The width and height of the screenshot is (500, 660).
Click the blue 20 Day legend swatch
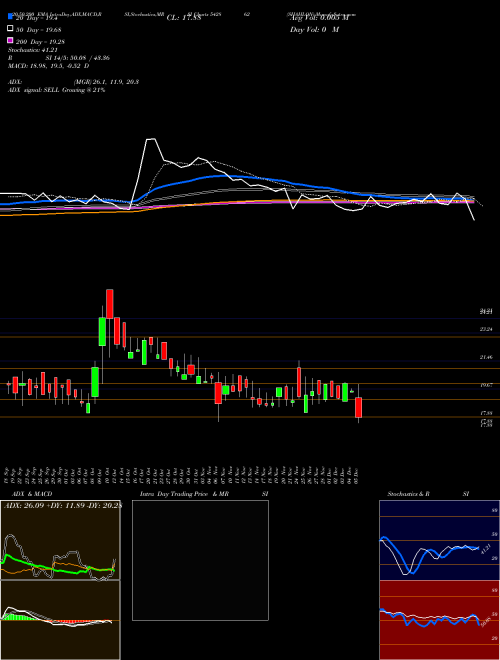pos(10,16)
